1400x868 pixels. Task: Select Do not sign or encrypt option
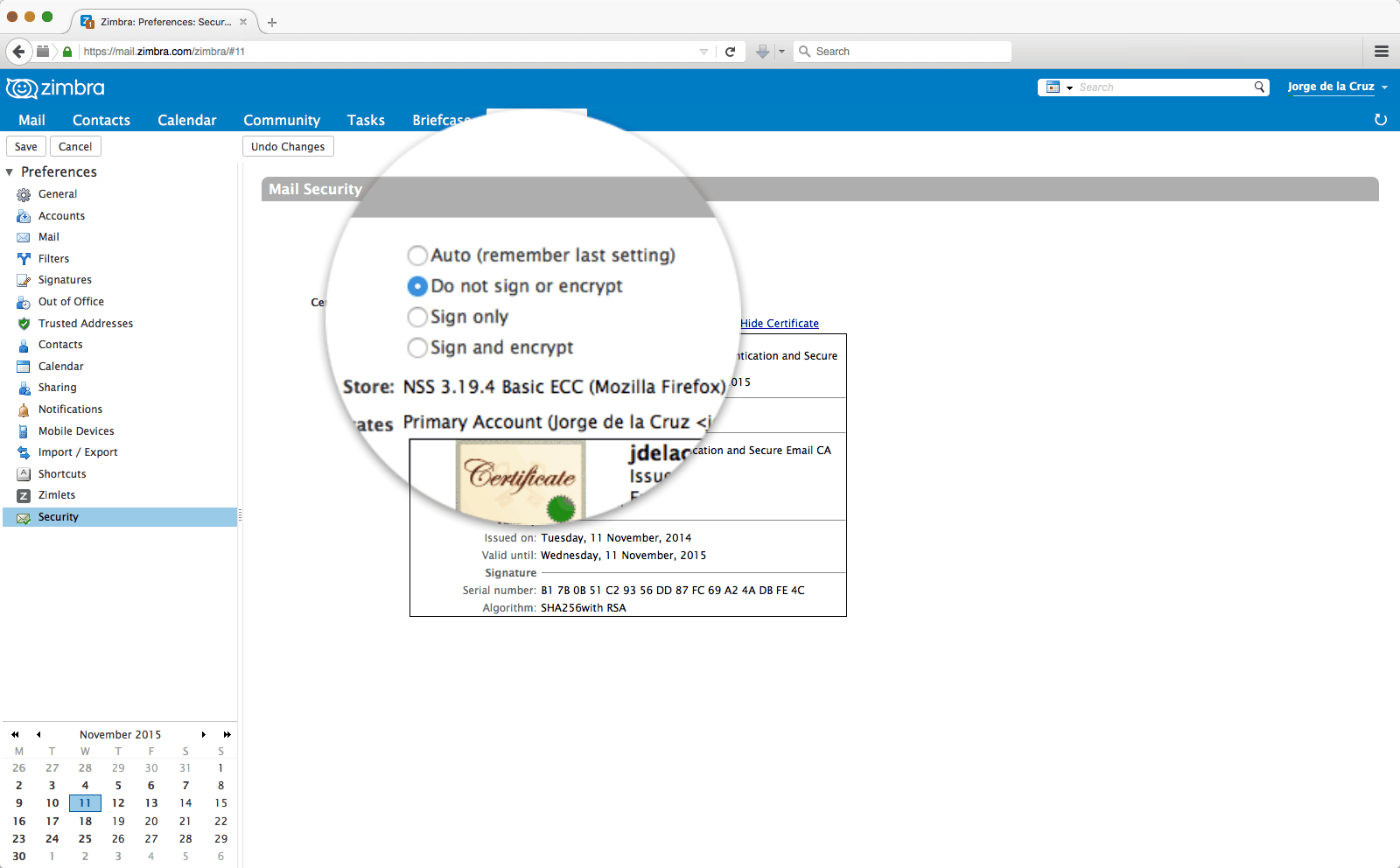417,286
